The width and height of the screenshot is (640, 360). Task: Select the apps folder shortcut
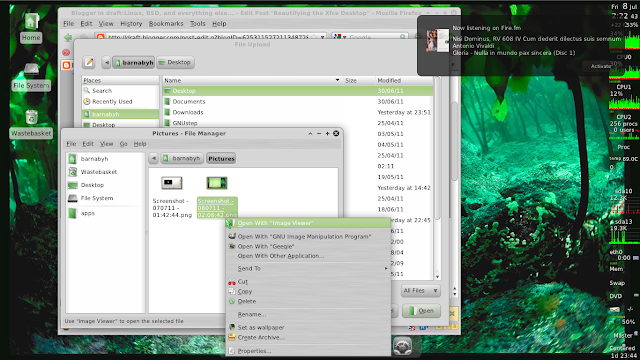pyautogui.click(x=87, y=213)
